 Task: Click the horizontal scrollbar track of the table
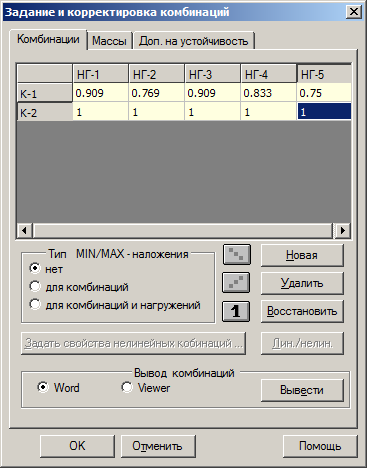pyautogui.click(x=183, y=230)
